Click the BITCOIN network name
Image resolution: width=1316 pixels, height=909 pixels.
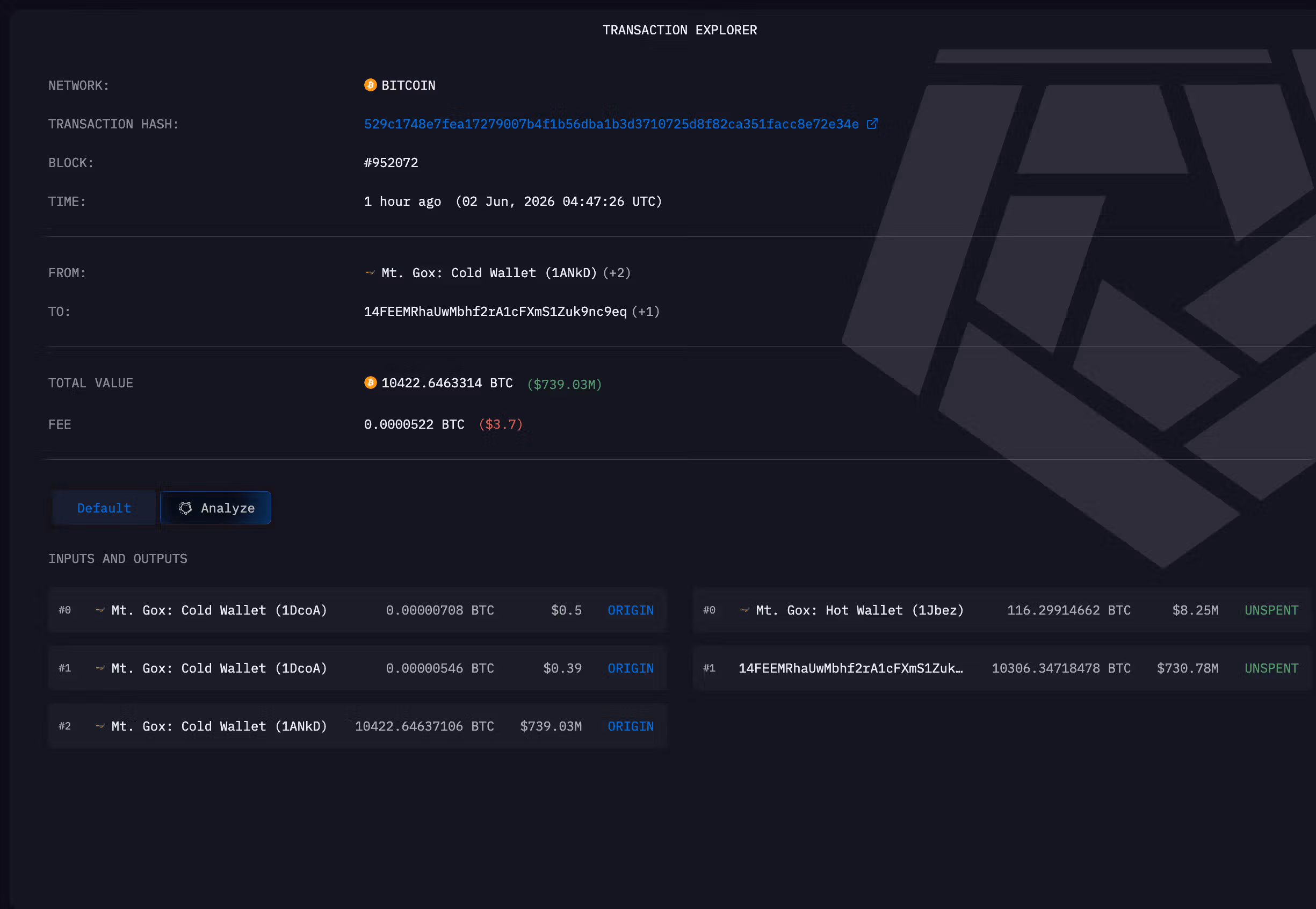coord(408,85)
